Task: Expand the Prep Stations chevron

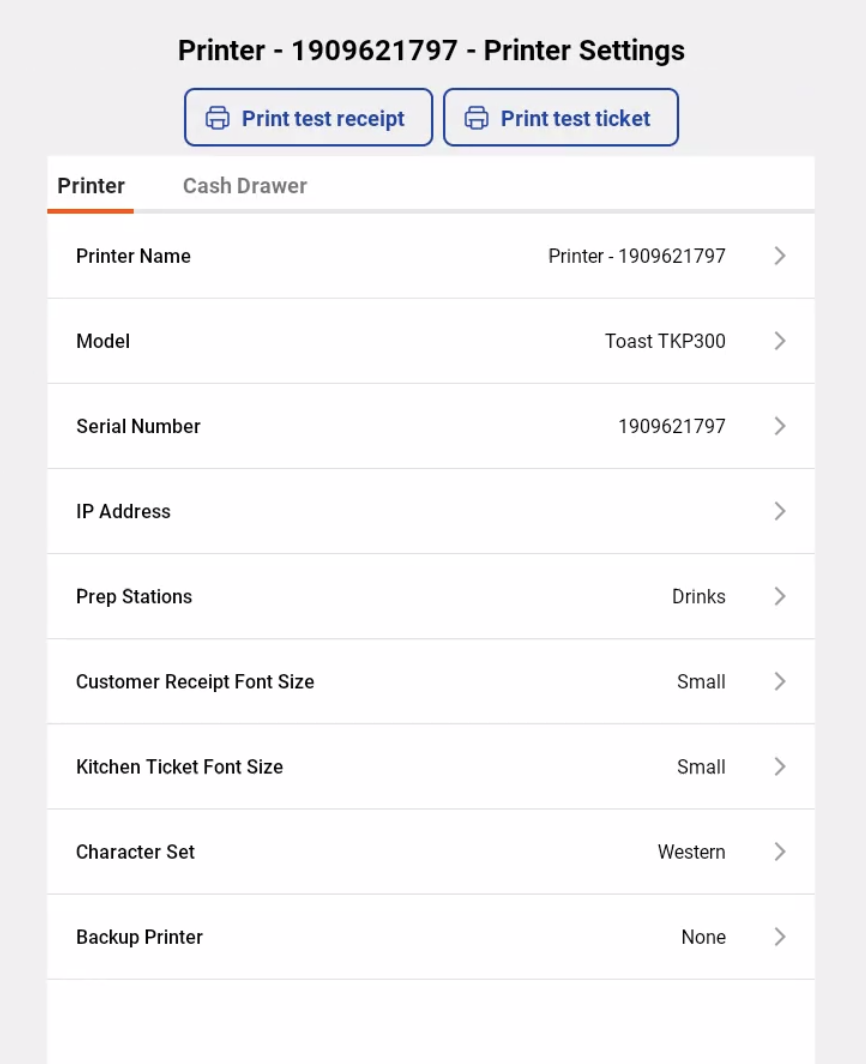Action: pyautogui.click(x=780, y=596)
